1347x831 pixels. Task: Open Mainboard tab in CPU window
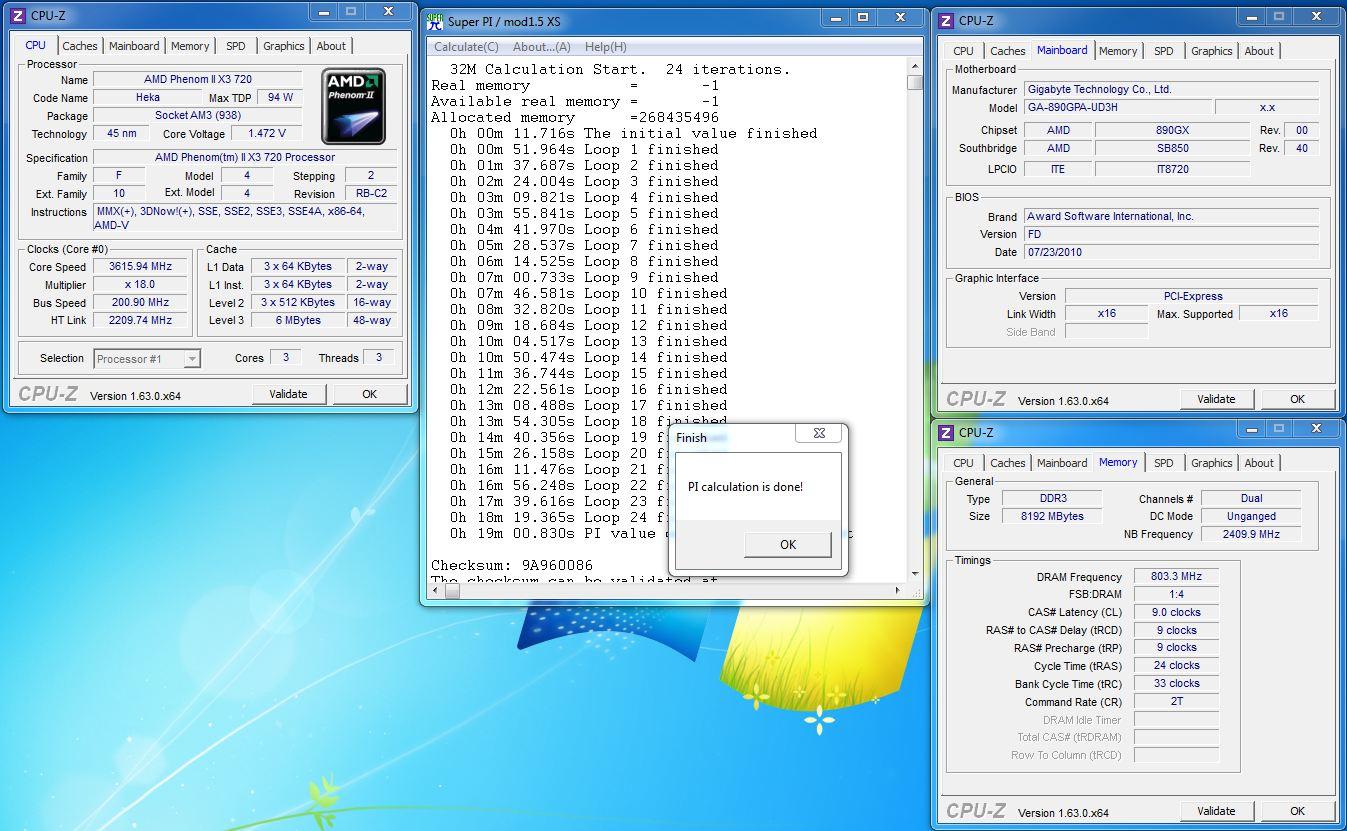point(134,46)
